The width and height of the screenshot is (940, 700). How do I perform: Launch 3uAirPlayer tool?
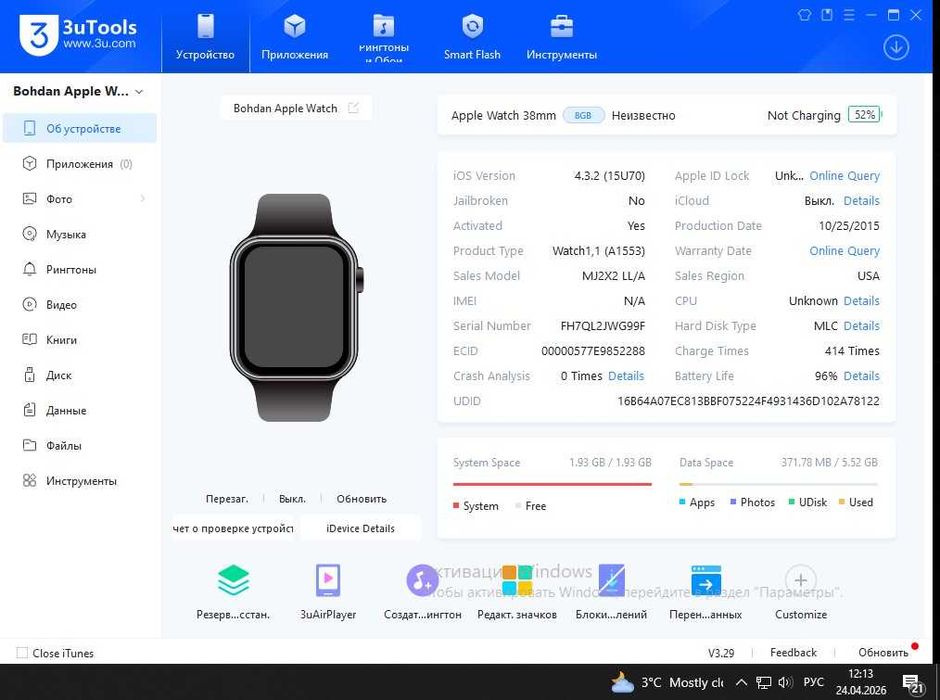coord(328,592)
